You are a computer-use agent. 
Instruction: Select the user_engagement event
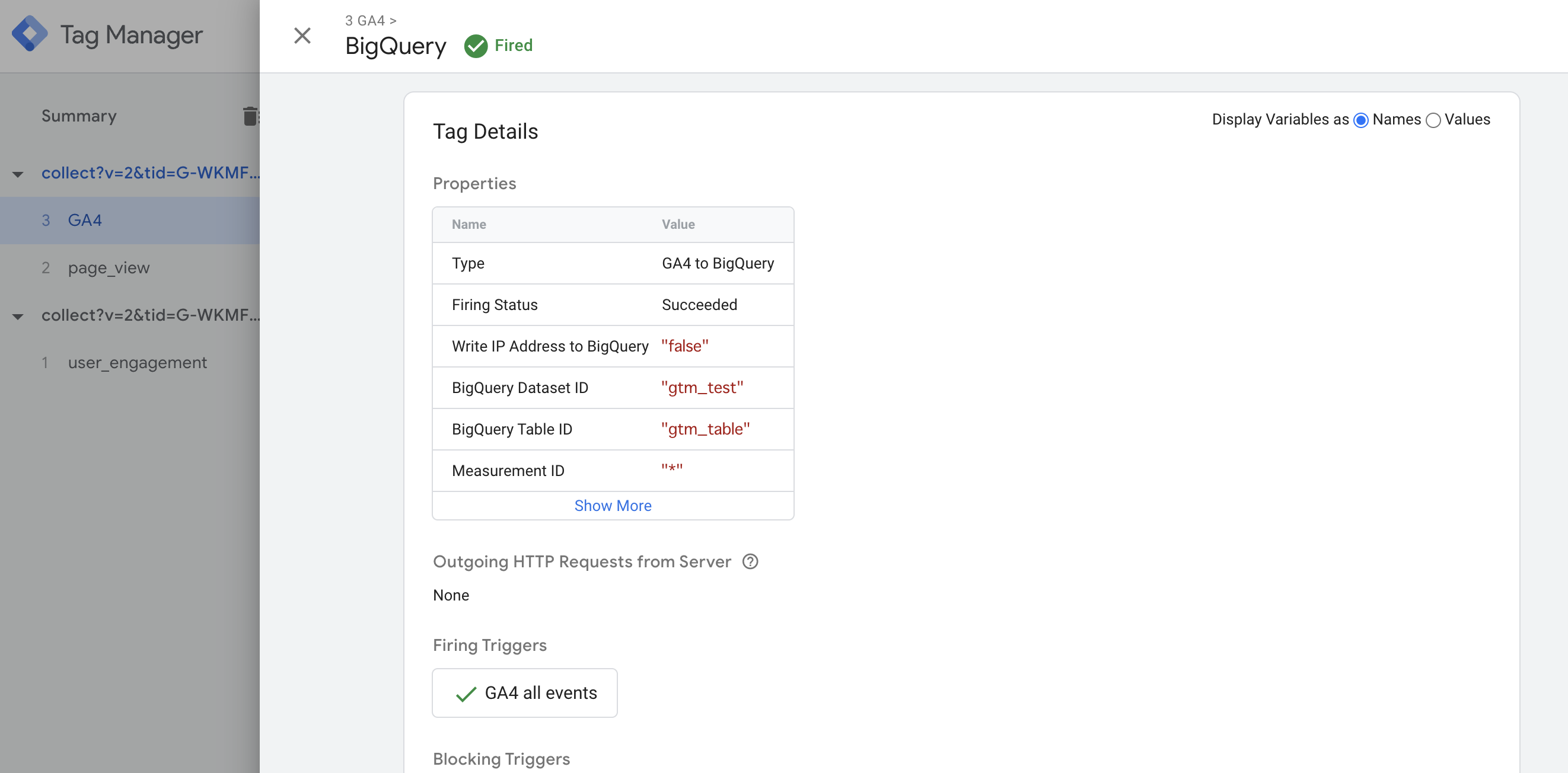[137, 363]
